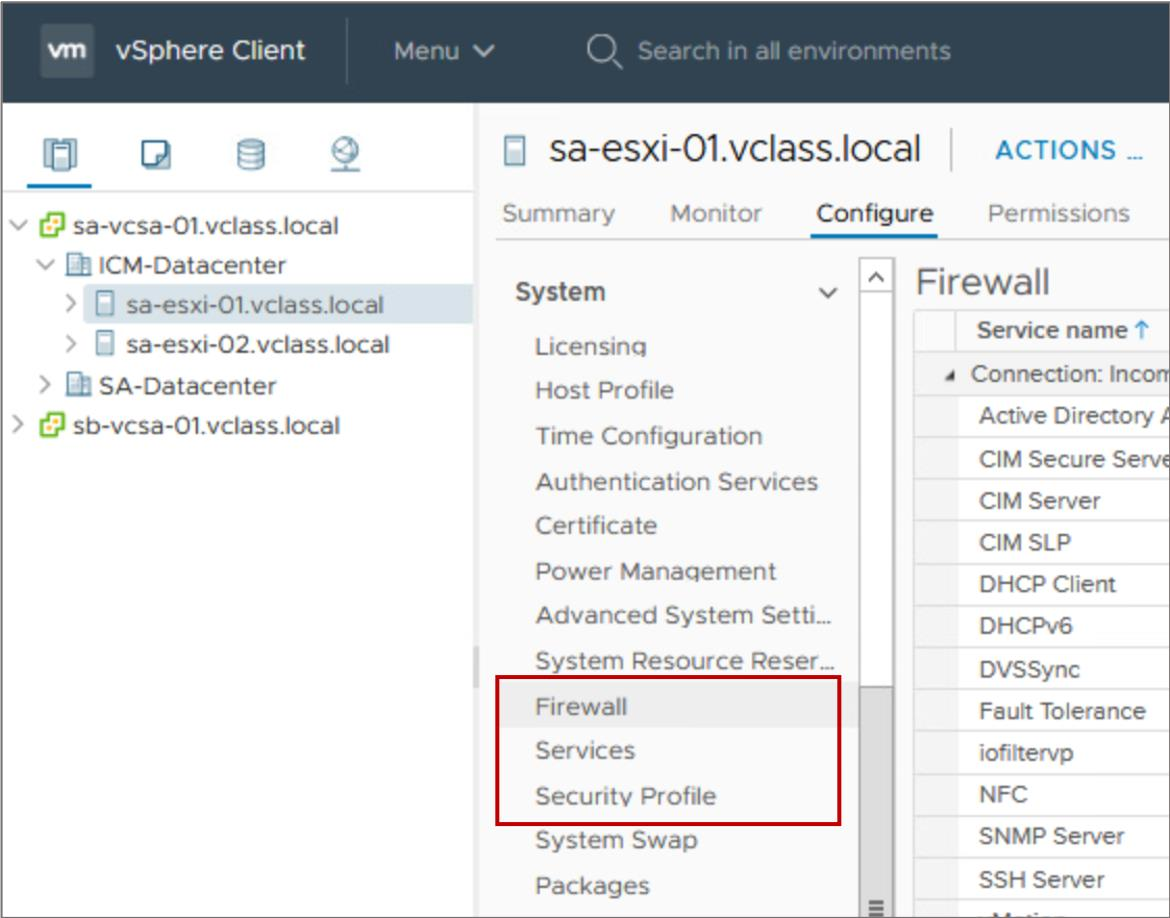Click the scroll up arrow of settings list
Screen dimensions: 1170x918
pyautogui.click(x=876, y=277)
